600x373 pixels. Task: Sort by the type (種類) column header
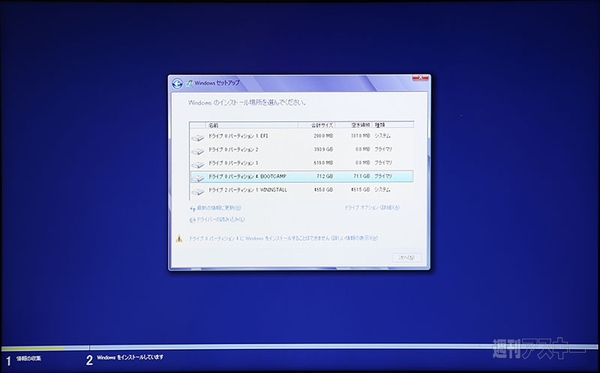tap(393, 125)
